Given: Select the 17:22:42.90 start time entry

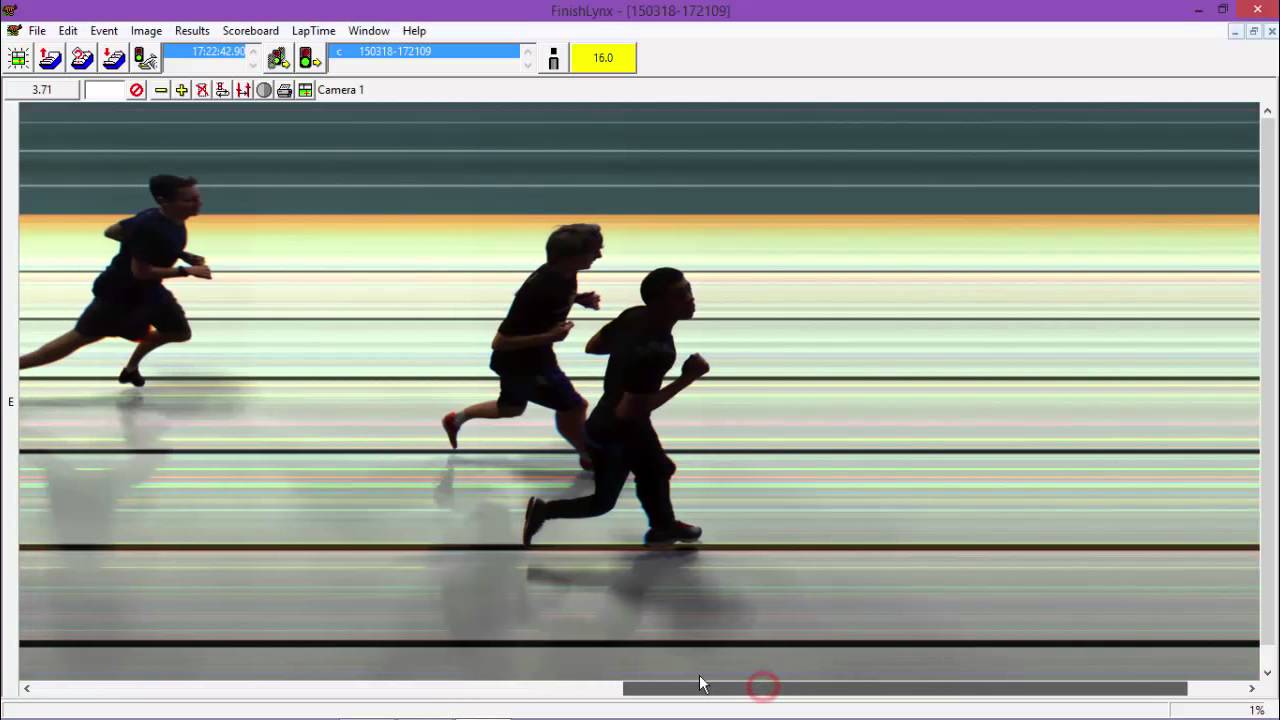Looking at the screenshot, I should pyautogui.click(x=204, y=51).
